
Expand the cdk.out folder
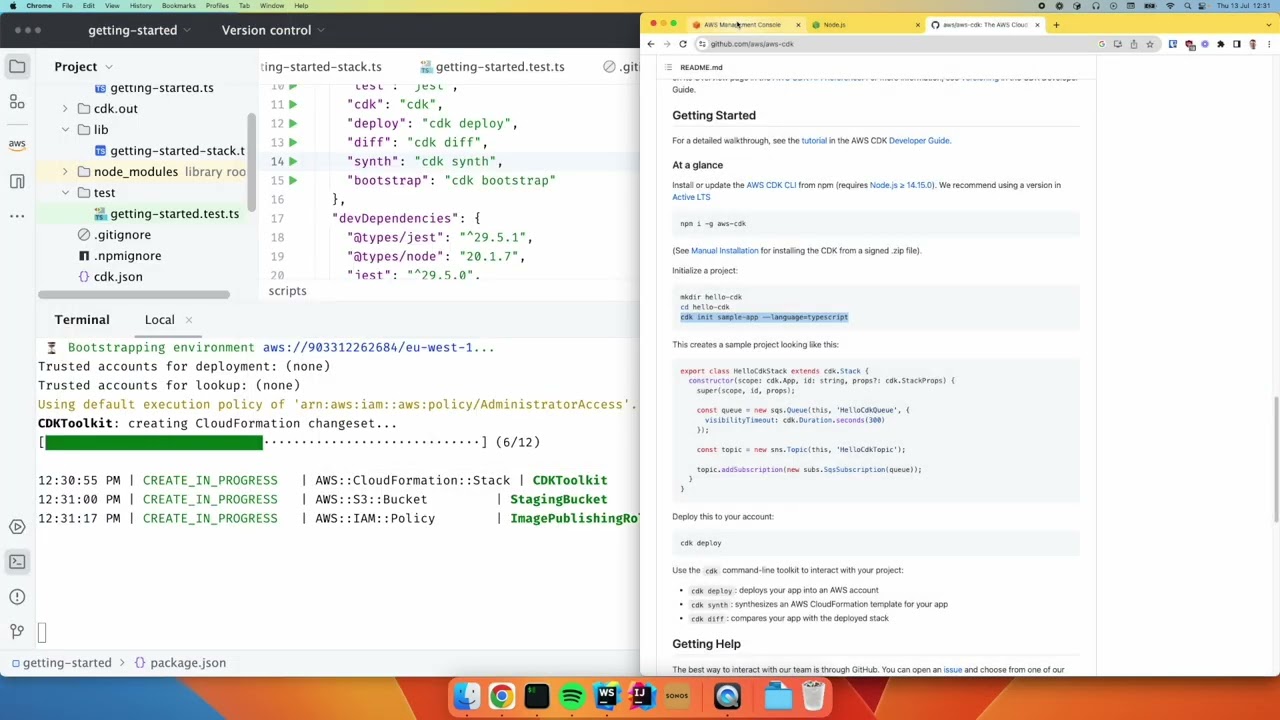click(x=65, y=109)
